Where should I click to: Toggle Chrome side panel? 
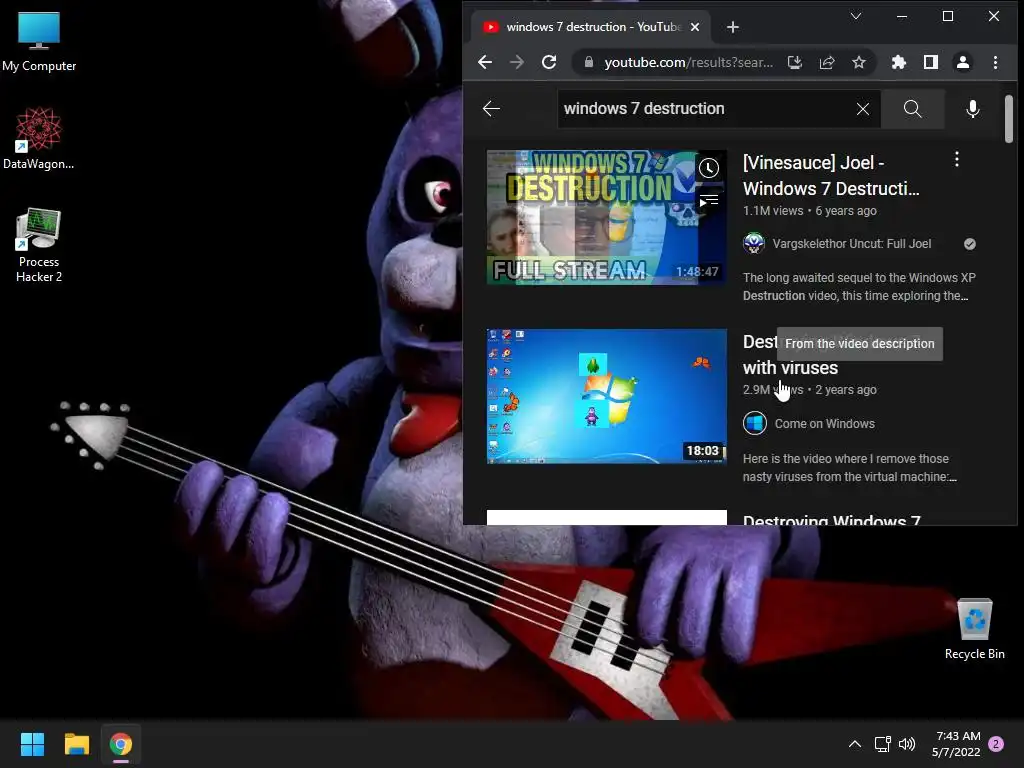[x=931, y=62]
